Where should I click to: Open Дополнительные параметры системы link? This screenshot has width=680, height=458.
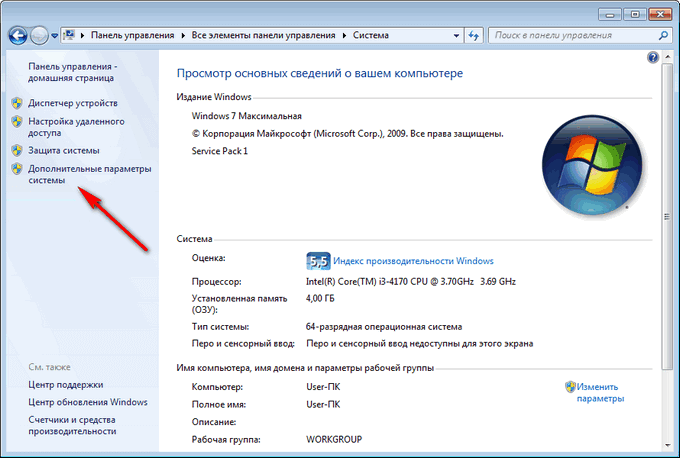(90, 174)
